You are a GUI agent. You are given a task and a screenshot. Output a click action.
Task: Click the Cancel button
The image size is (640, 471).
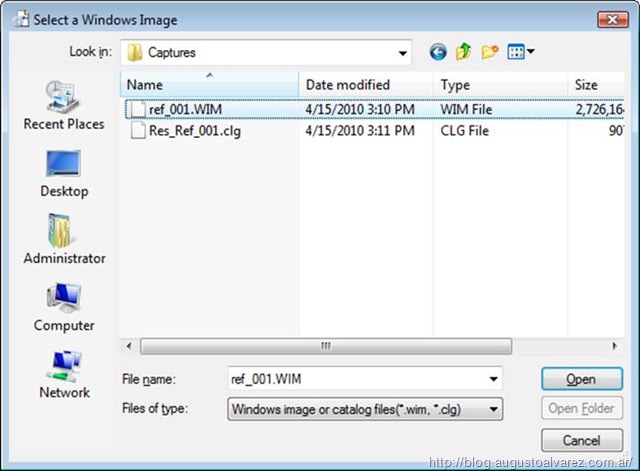click(x=581, y=440)
